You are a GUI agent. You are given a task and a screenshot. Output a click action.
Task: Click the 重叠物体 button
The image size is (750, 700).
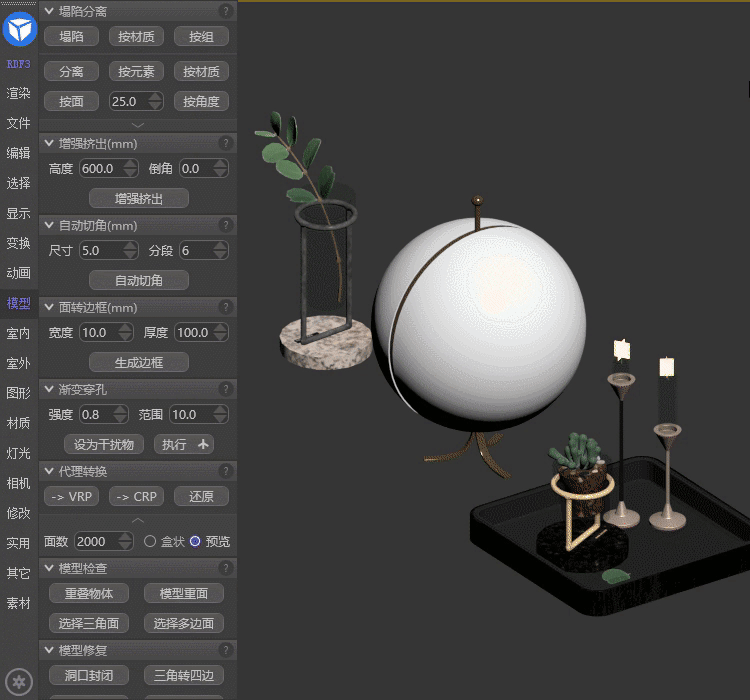pos(89,593)
